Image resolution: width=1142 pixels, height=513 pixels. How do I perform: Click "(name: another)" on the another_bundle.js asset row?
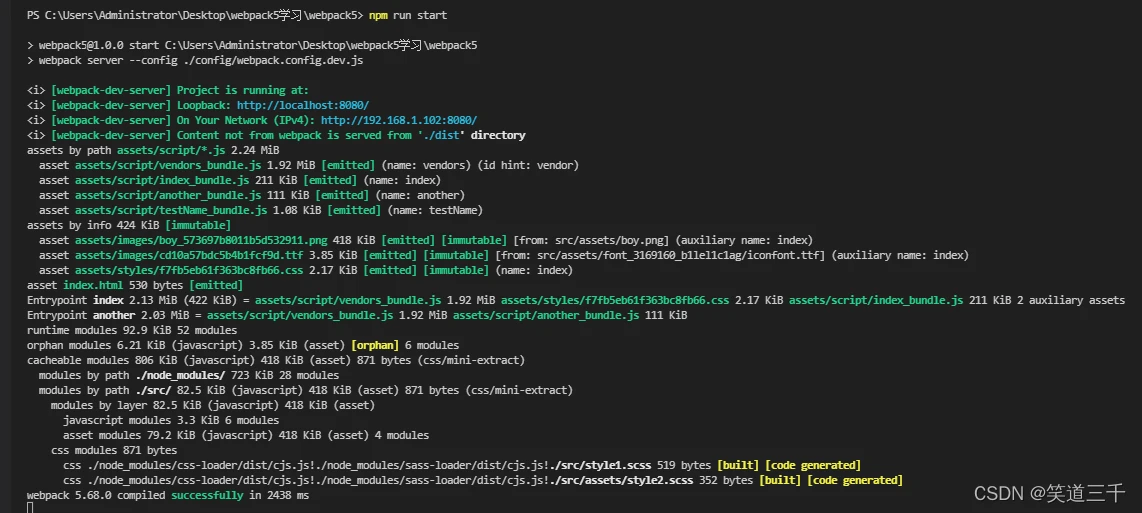click(420, 195)
